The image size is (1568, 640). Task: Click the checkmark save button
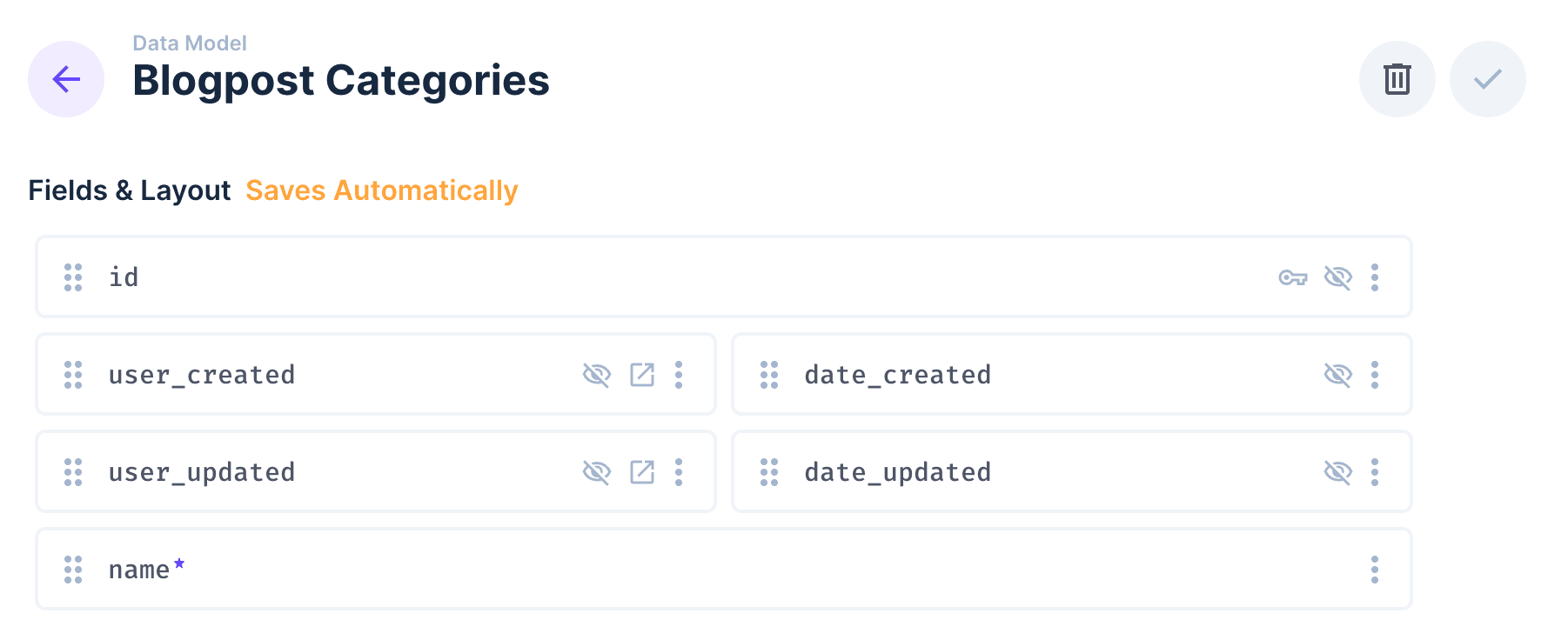1487,79
